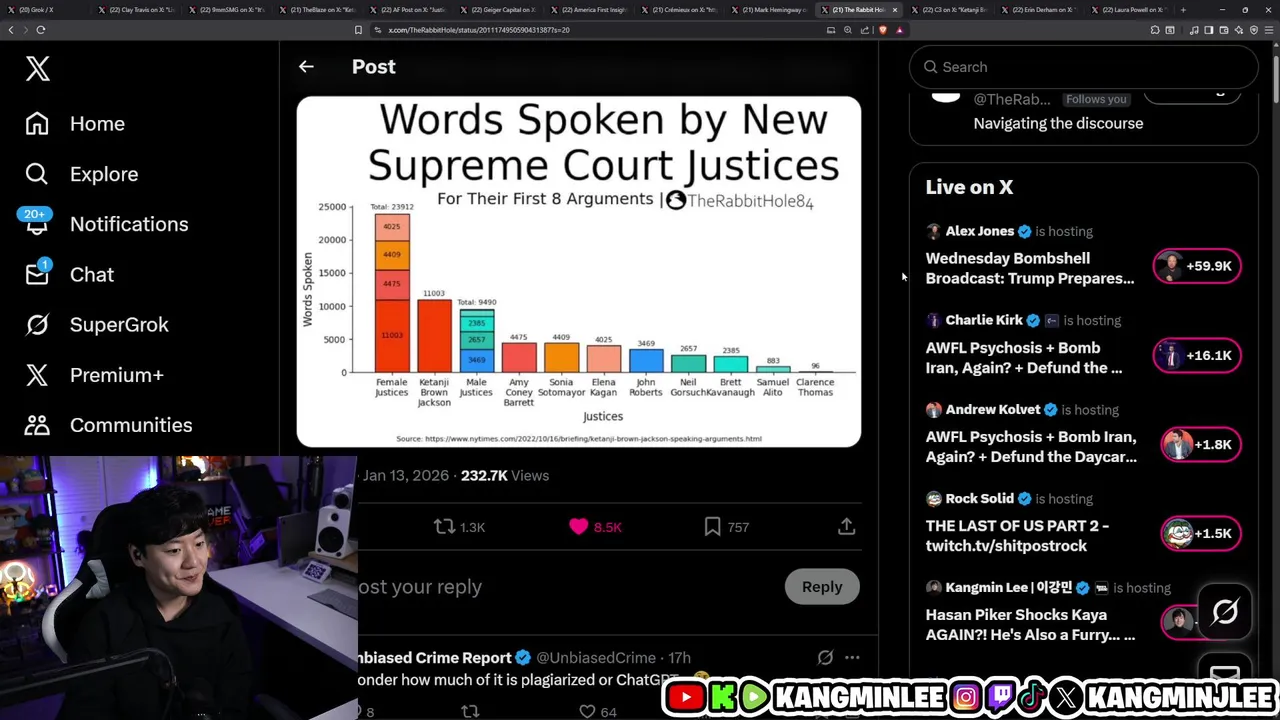Click the Brave Shields lion icon
1280x720 pixels.
882,30
